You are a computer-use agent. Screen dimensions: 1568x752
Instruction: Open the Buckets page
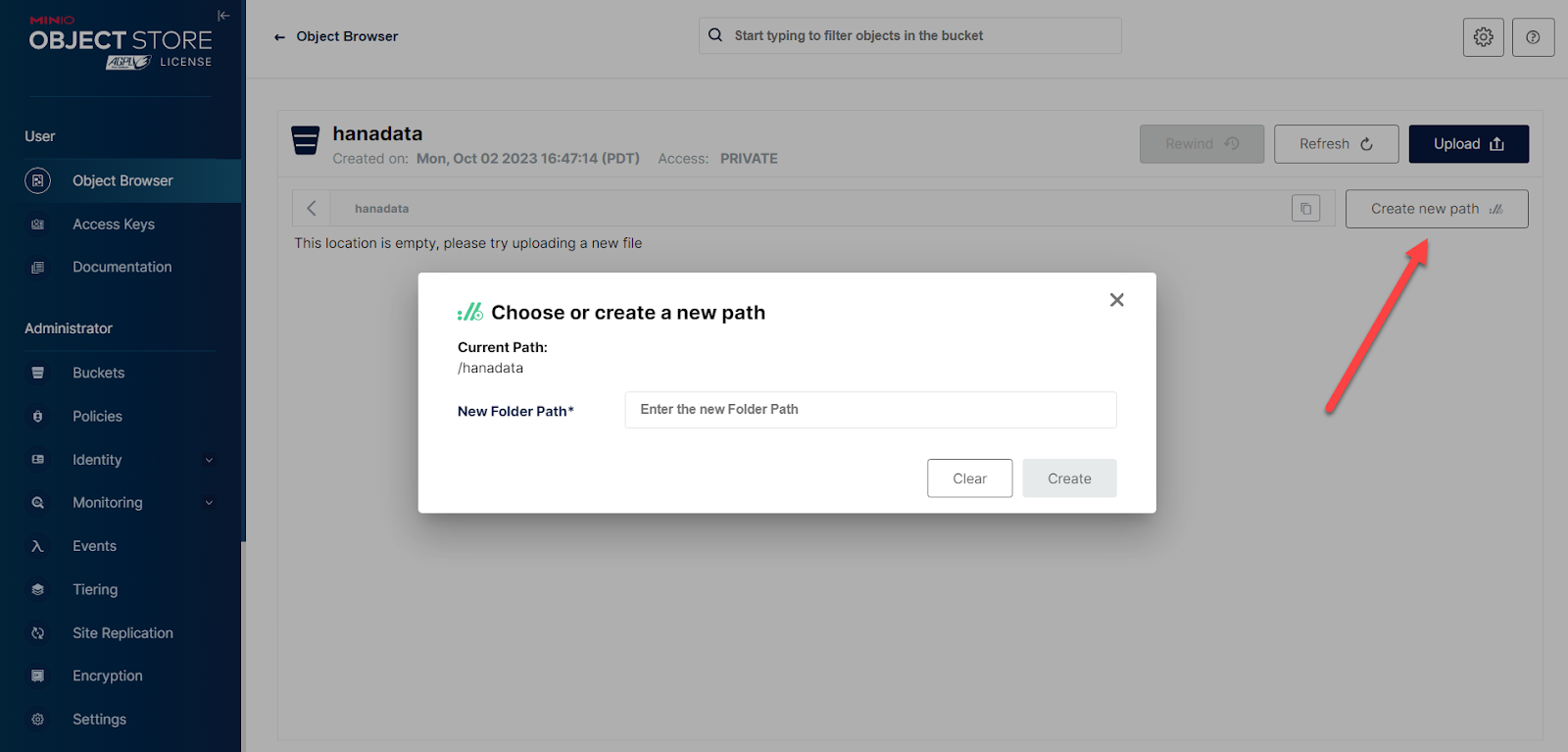(x=99, y=374)
